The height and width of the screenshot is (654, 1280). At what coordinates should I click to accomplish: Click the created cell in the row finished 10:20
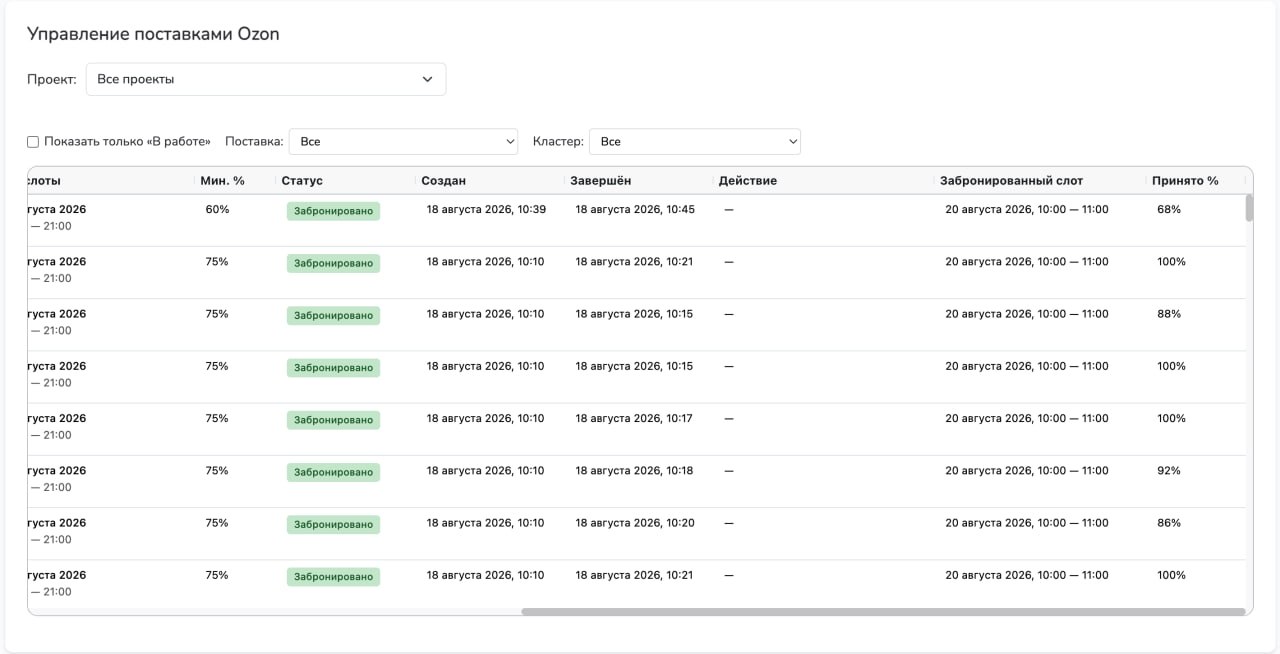tap(486, 523)
